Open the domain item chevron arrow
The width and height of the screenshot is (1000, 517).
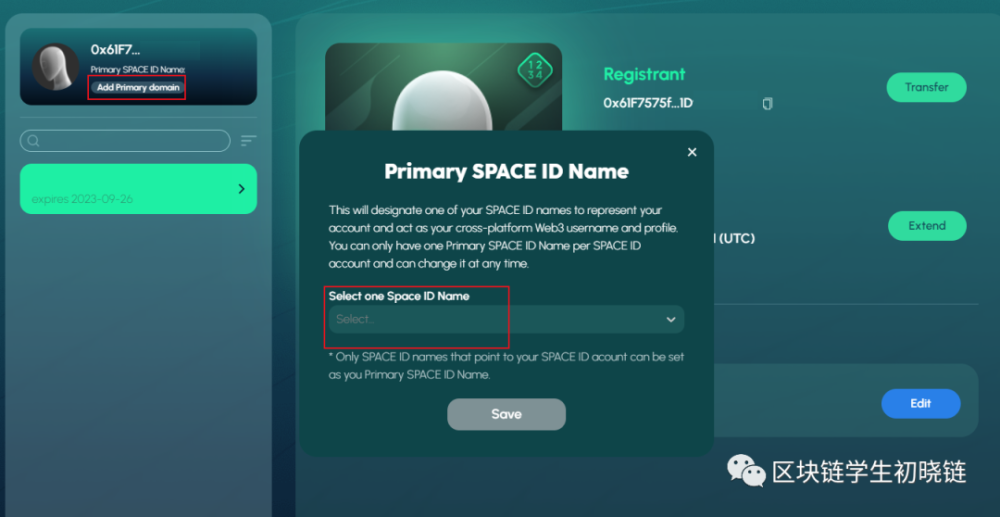pos(241,189)
